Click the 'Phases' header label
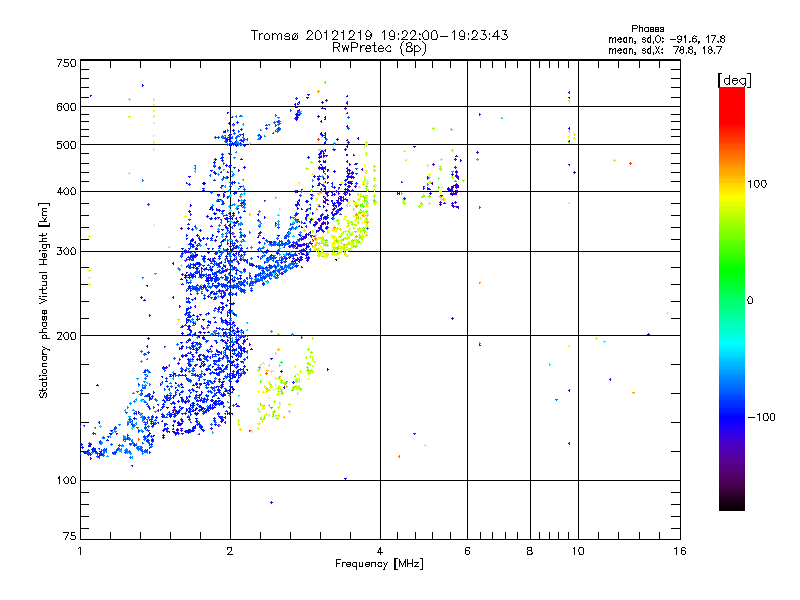The image size is (800, 600). point(647,29)
